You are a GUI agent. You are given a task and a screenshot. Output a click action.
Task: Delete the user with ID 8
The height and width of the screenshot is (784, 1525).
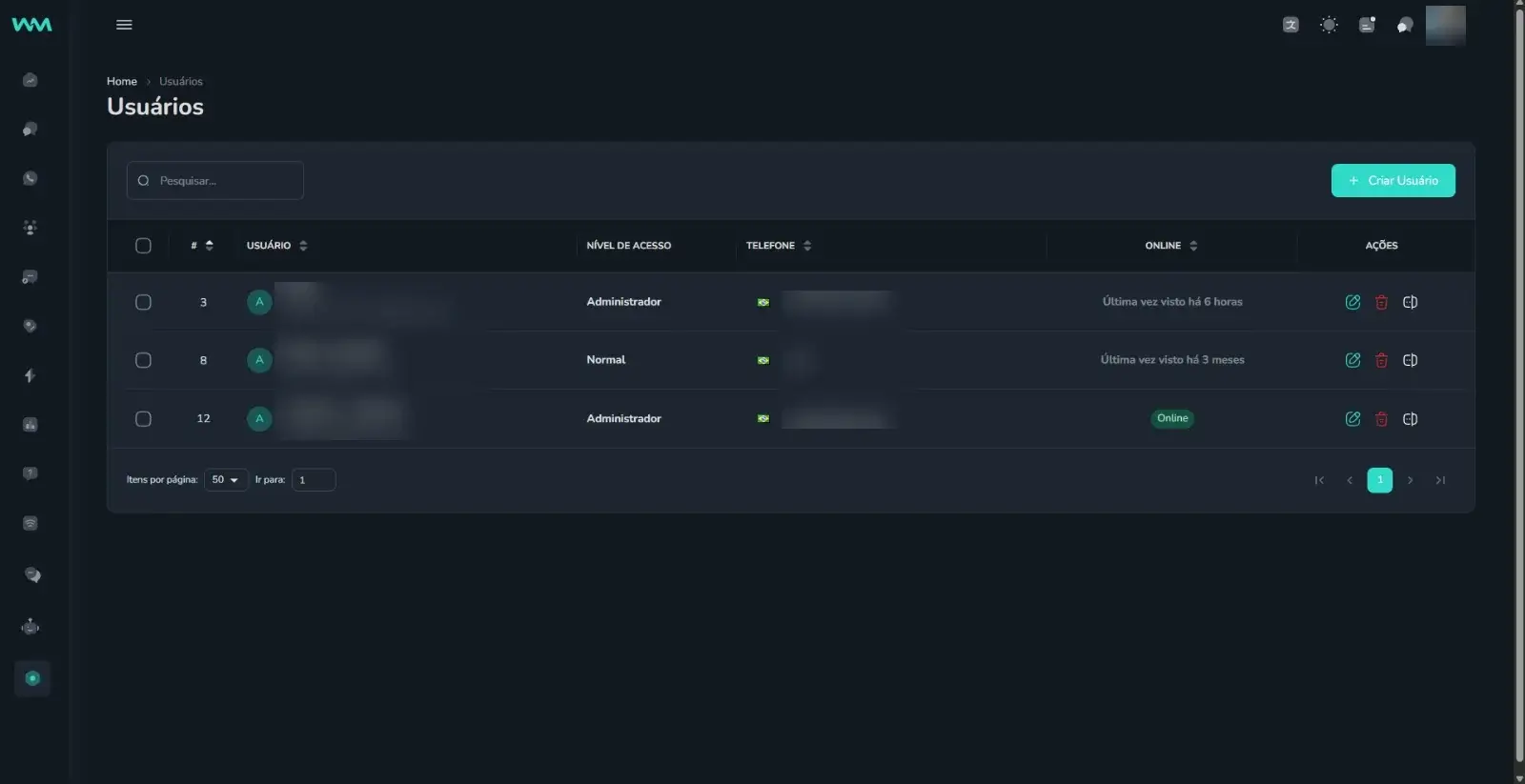tap(1381, 360)
